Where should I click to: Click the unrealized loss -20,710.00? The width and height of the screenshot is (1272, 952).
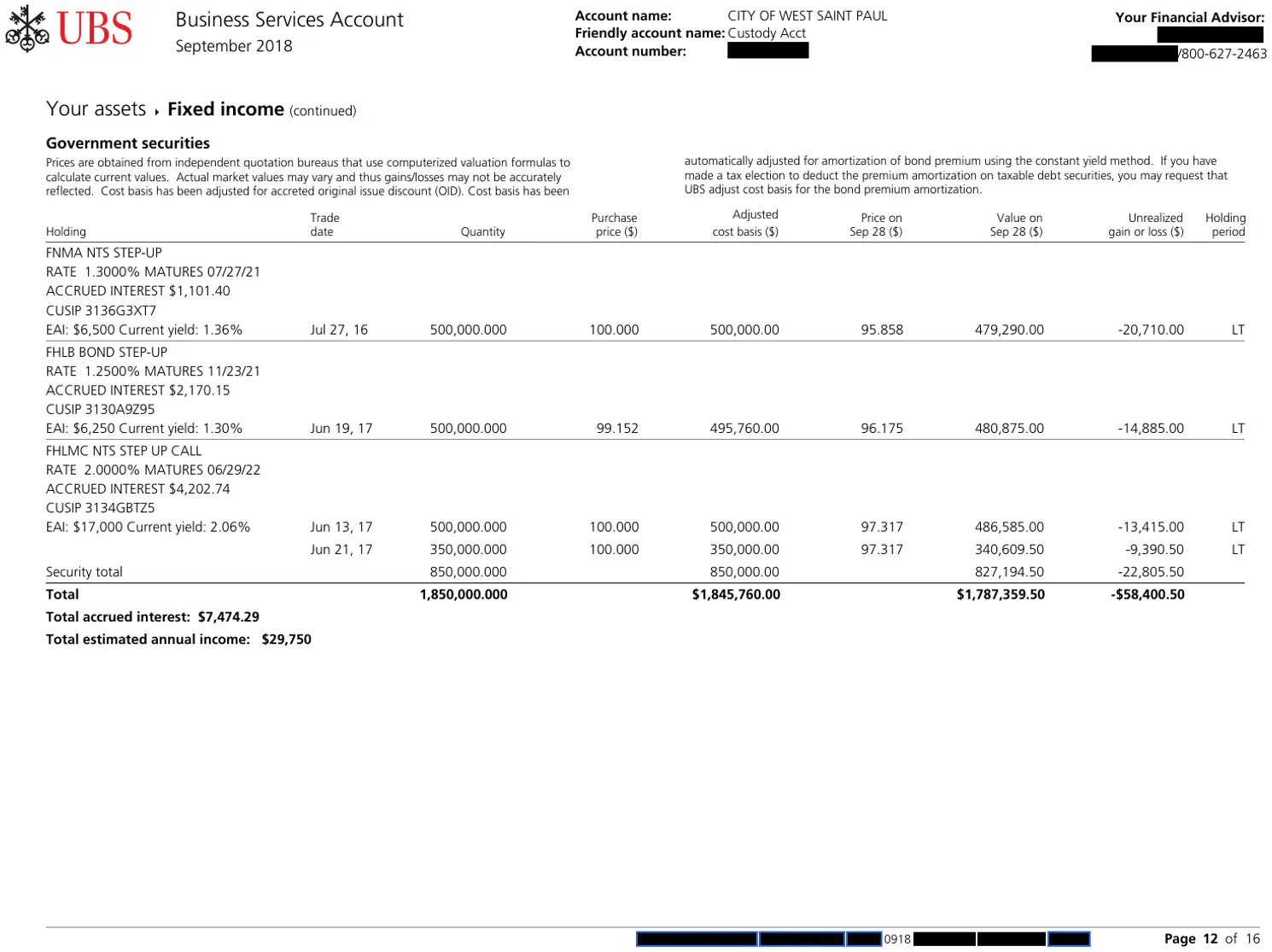pyautogui.click(x=1151, y=330)
